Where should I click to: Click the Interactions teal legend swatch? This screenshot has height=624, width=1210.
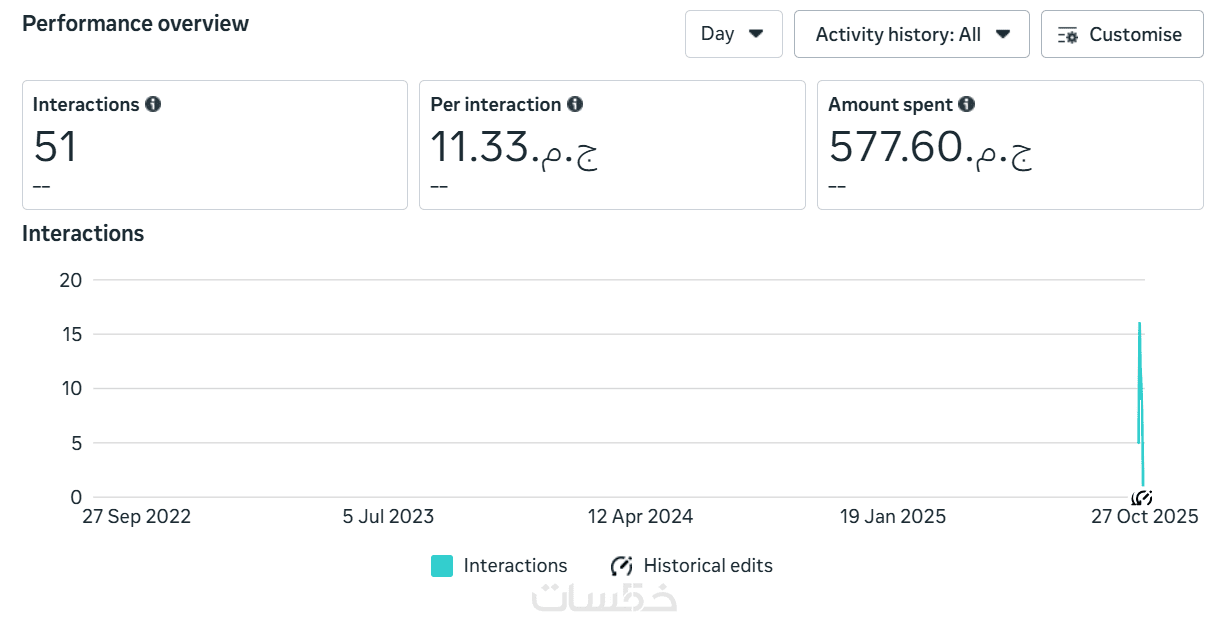click(442, 566)
